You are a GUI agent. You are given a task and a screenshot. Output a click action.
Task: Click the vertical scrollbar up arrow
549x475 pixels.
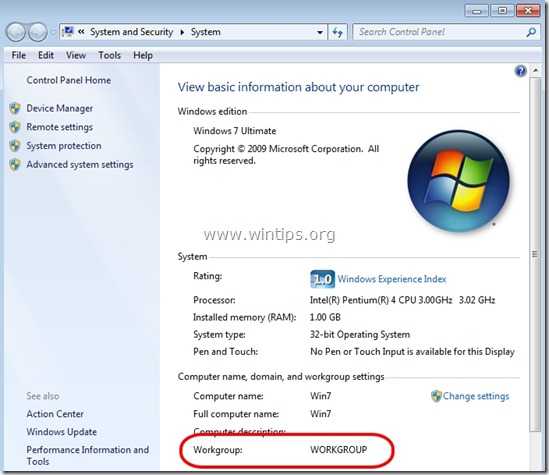point(535,70)
